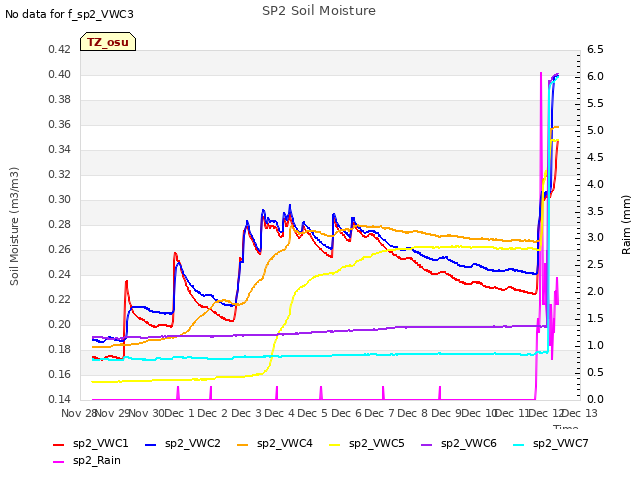Click the 3.0 right axis tick label
640x480 pixels.
click(x=595, y=238)
